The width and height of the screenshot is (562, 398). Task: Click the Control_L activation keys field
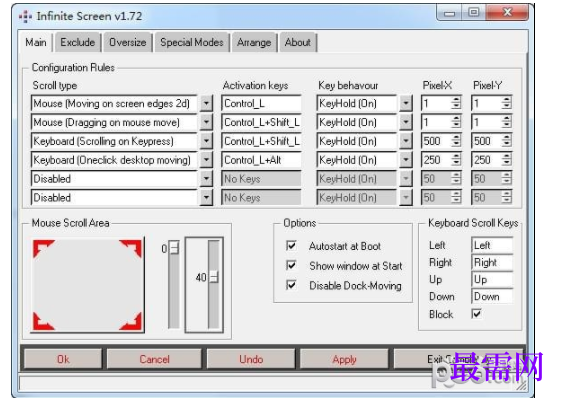(261, 104)
